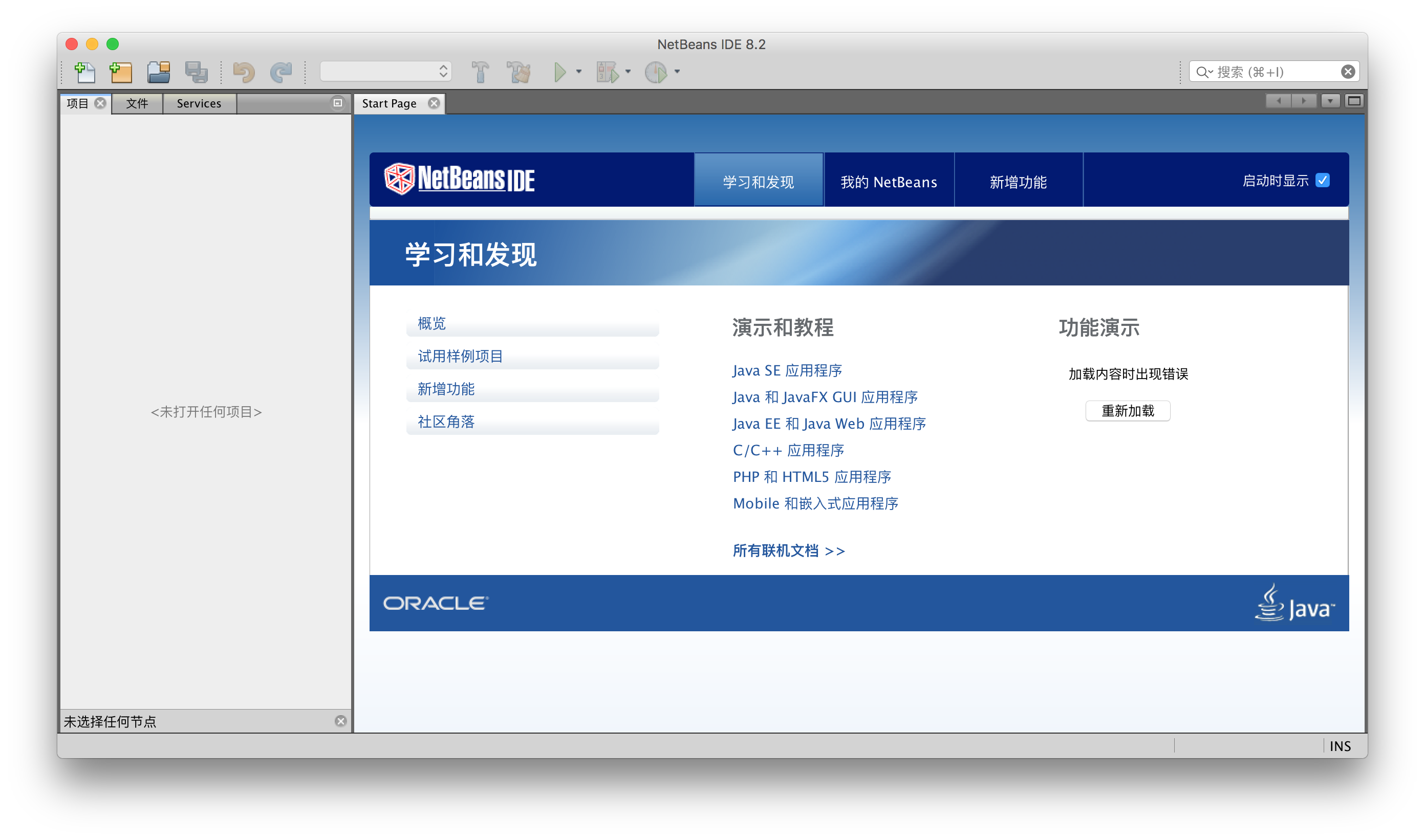This screenshot has width=1425, height=840.
Task: Minimize the left projects panel group
Action: pyautogui.click(x=337, y=102)
